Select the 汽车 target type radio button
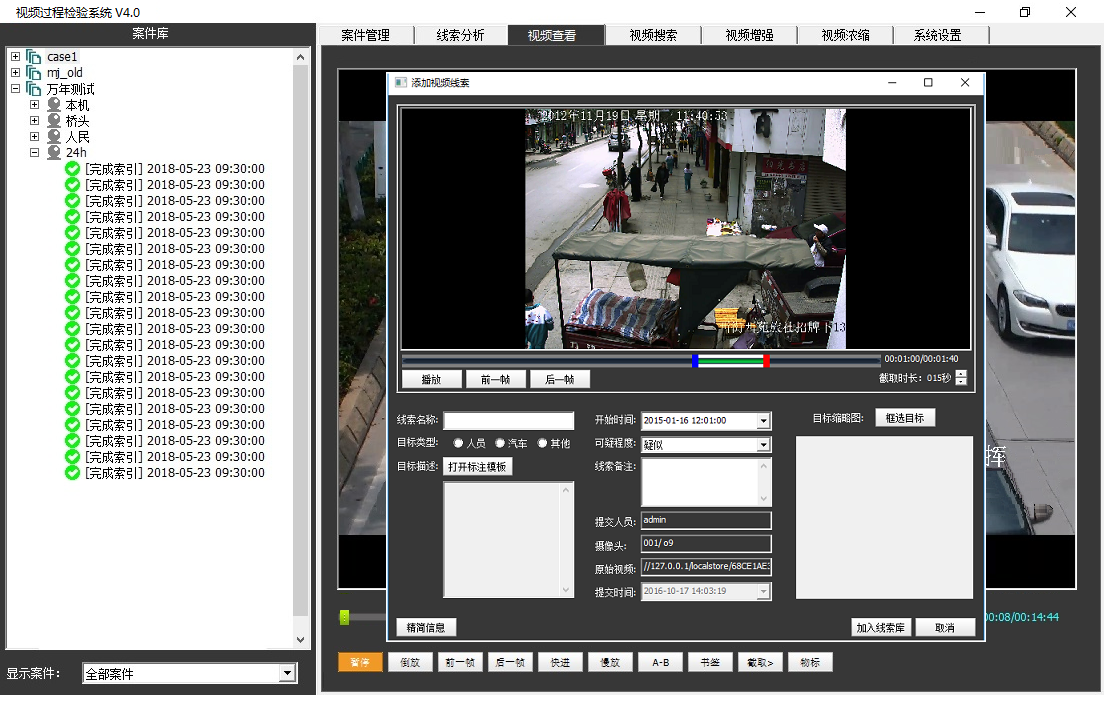Screen dimensions: 1104x712 tap(500, 443)
